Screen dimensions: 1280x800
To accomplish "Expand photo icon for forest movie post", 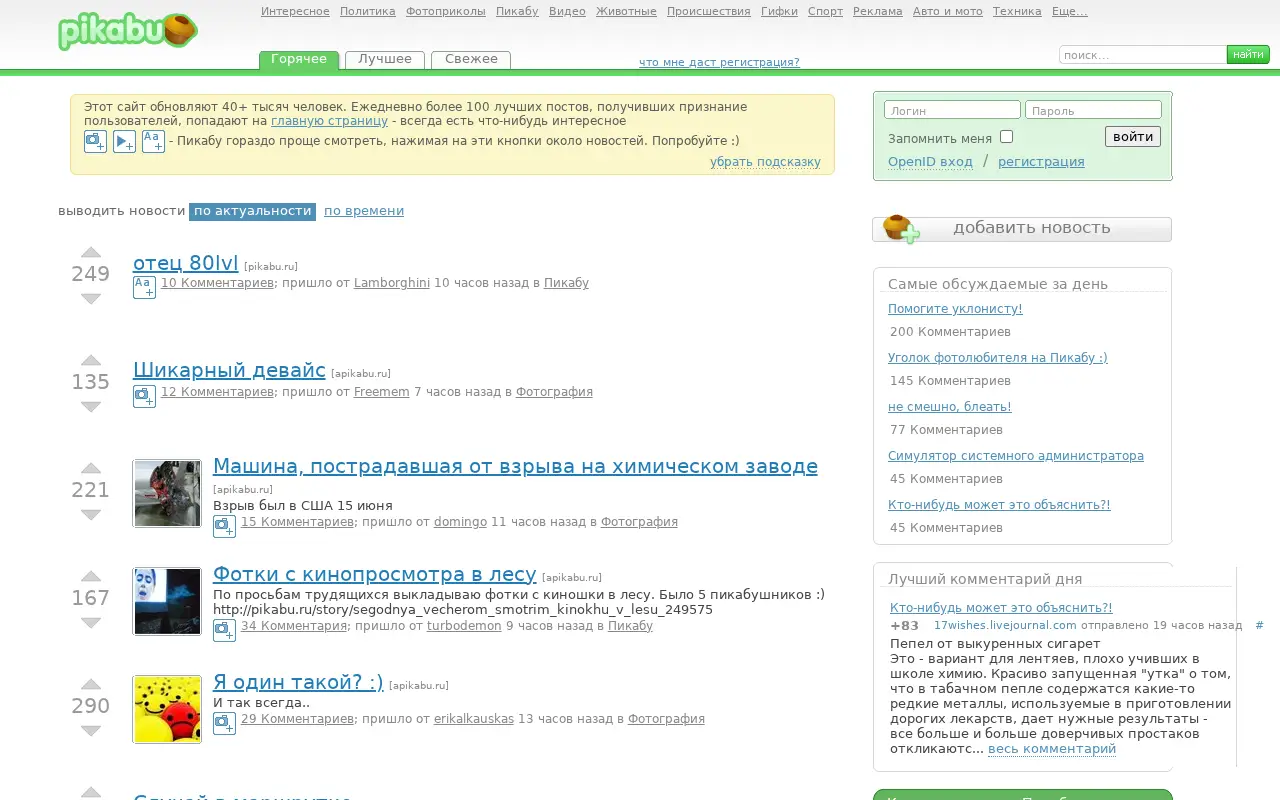I will [224, 630].
